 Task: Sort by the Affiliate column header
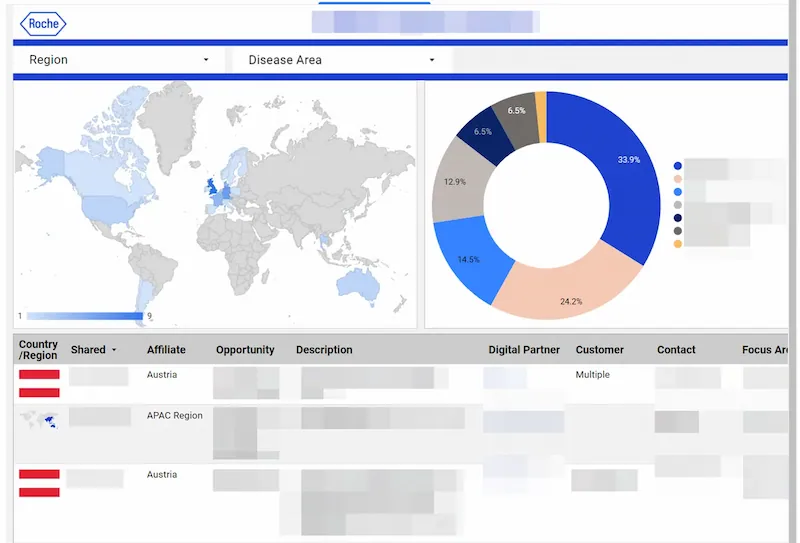coord(166,350)
